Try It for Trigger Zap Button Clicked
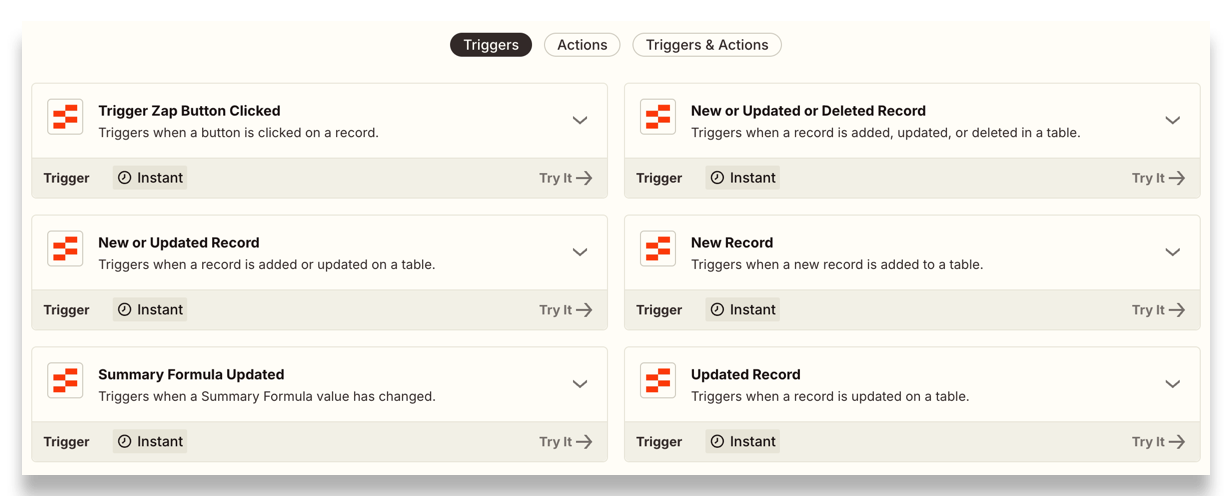The image size is (1230, 496). [566, 178]
